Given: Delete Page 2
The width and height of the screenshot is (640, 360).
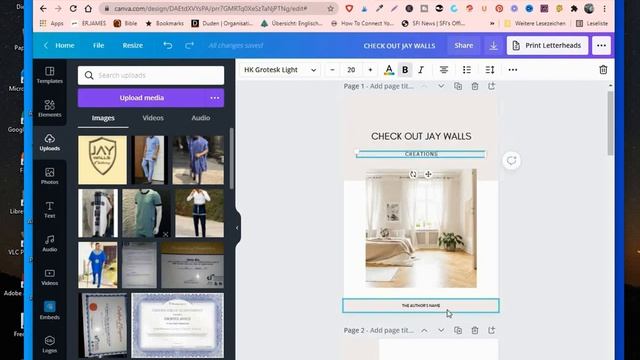Looking at the screenshot, I should tap(475, 330).
